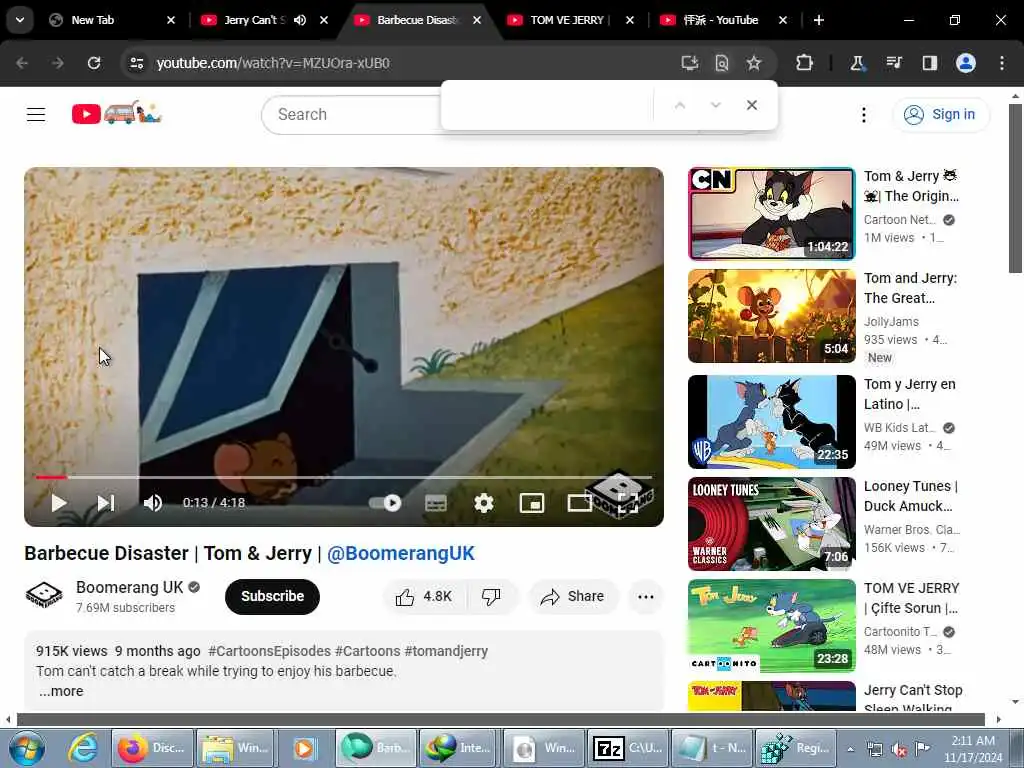Dislike the video
1024x768 pixels.
(491, 596)
